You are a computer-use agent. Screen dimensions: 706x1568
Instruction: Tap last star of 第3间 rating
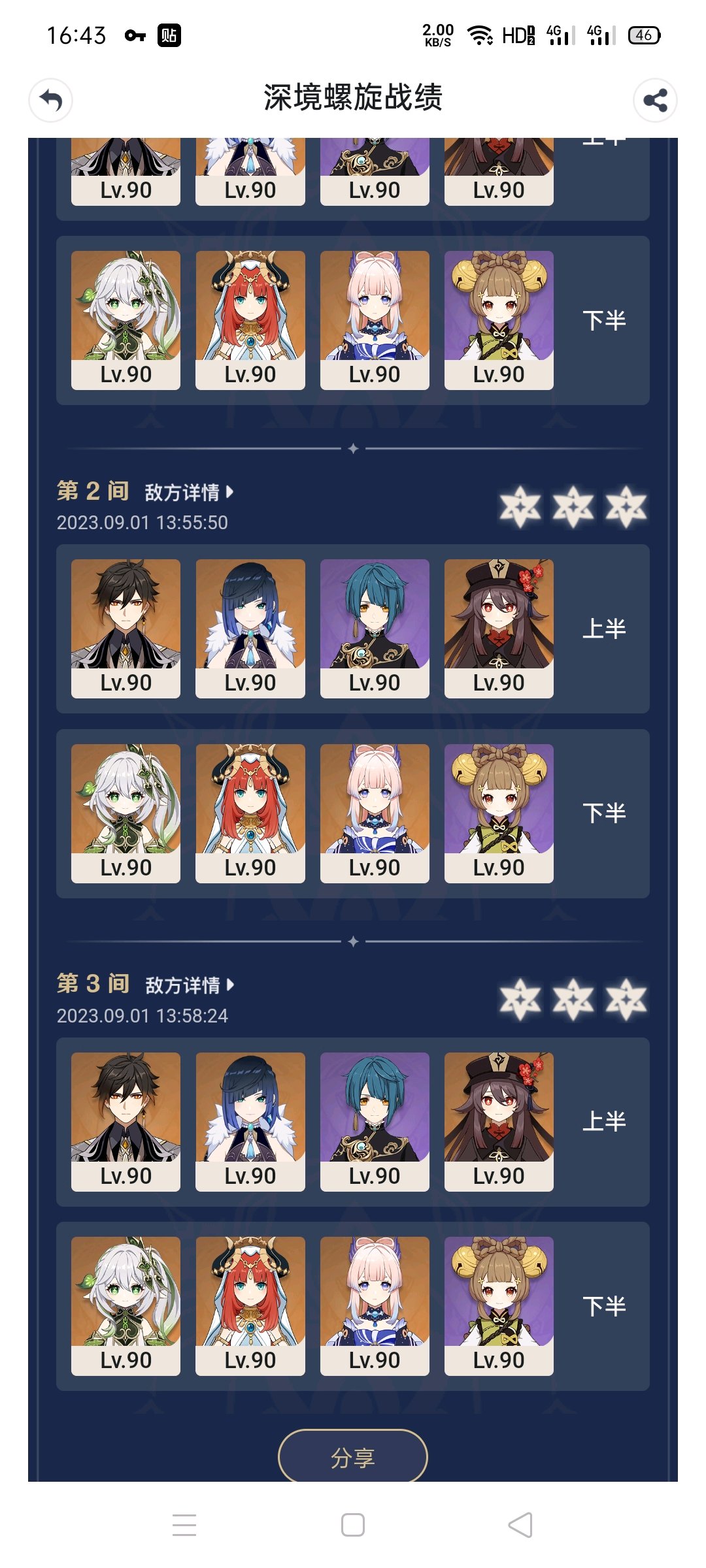coord(626,999)
